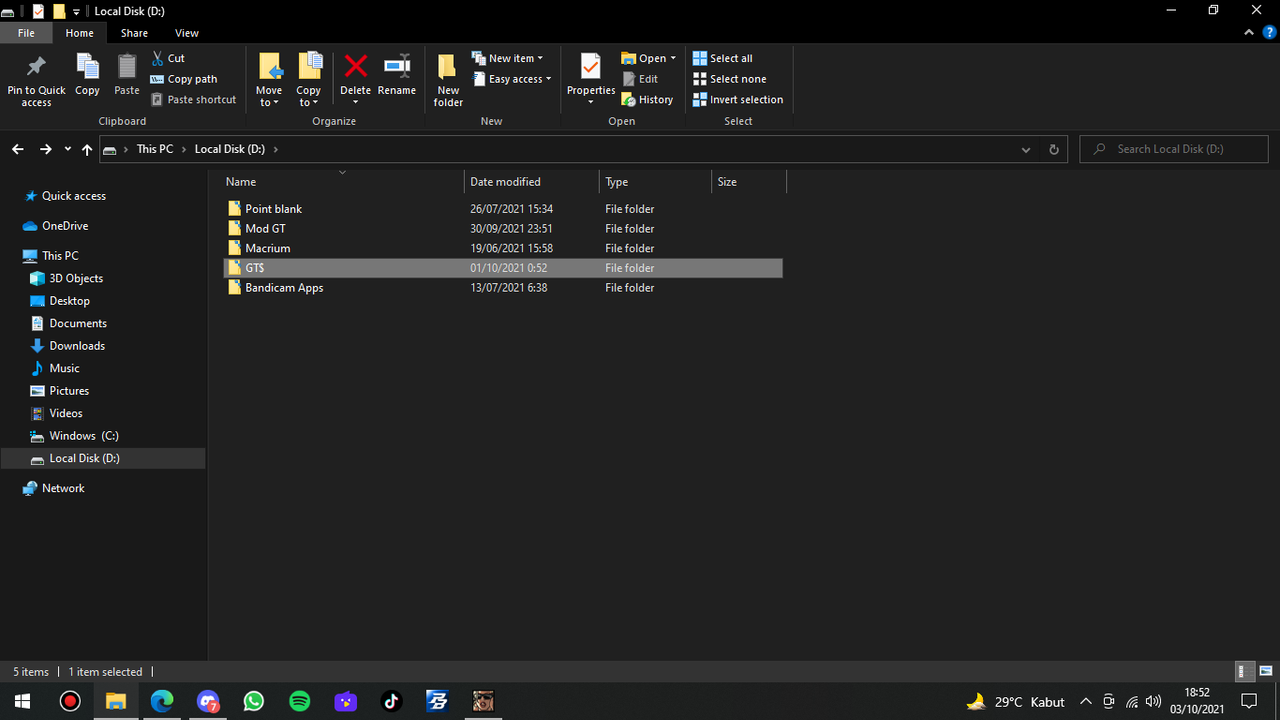Expand address bar history dropdown

pyautogui.click(x=1026, y=149)
